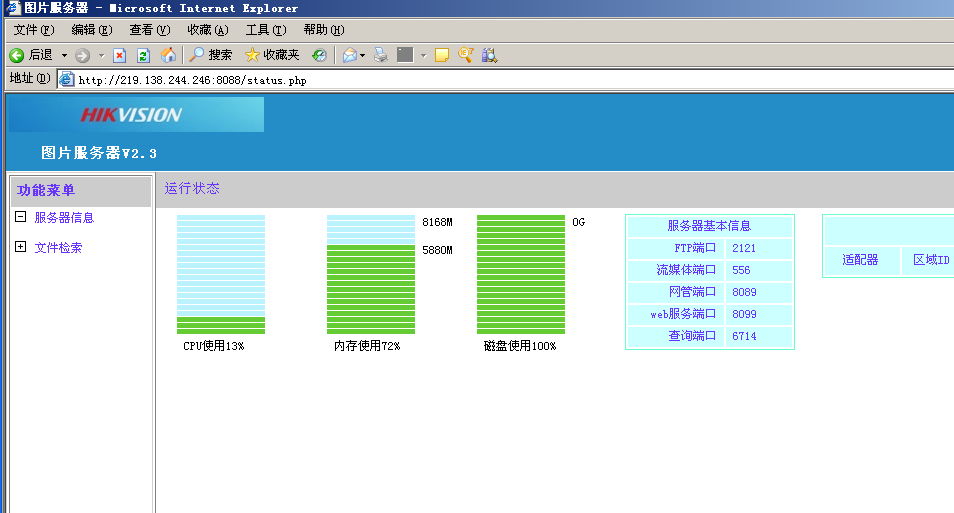Screen dimensions: 954x513
Task: Click the memory usage bar graph
Action: tap(371, 274)
